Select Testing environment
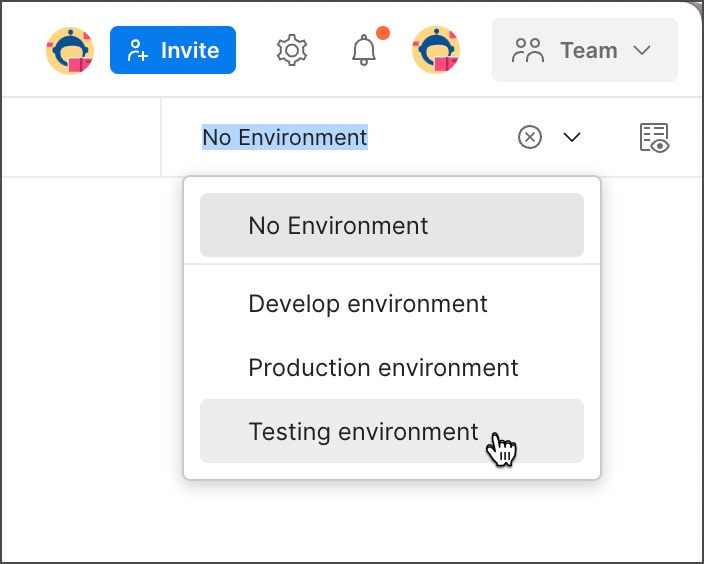This screenshot has width=704, height=564. pos(392,431)
